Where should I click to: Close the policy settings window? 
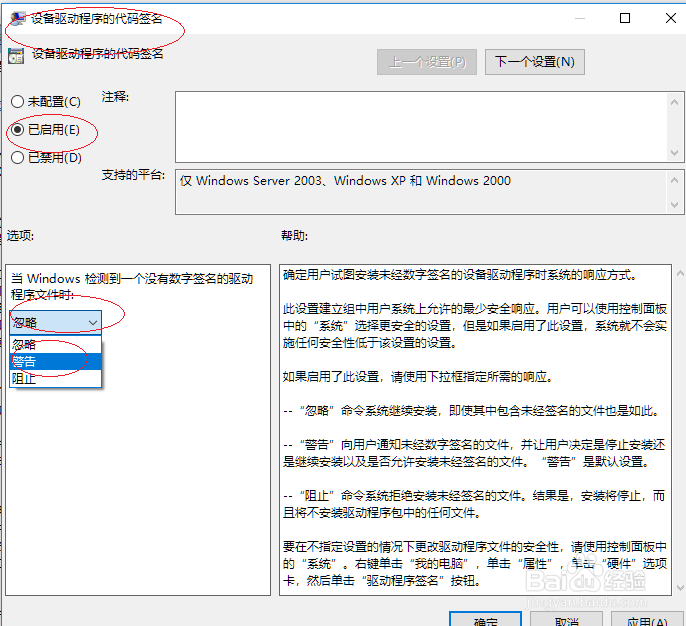[x=671, y=18]
